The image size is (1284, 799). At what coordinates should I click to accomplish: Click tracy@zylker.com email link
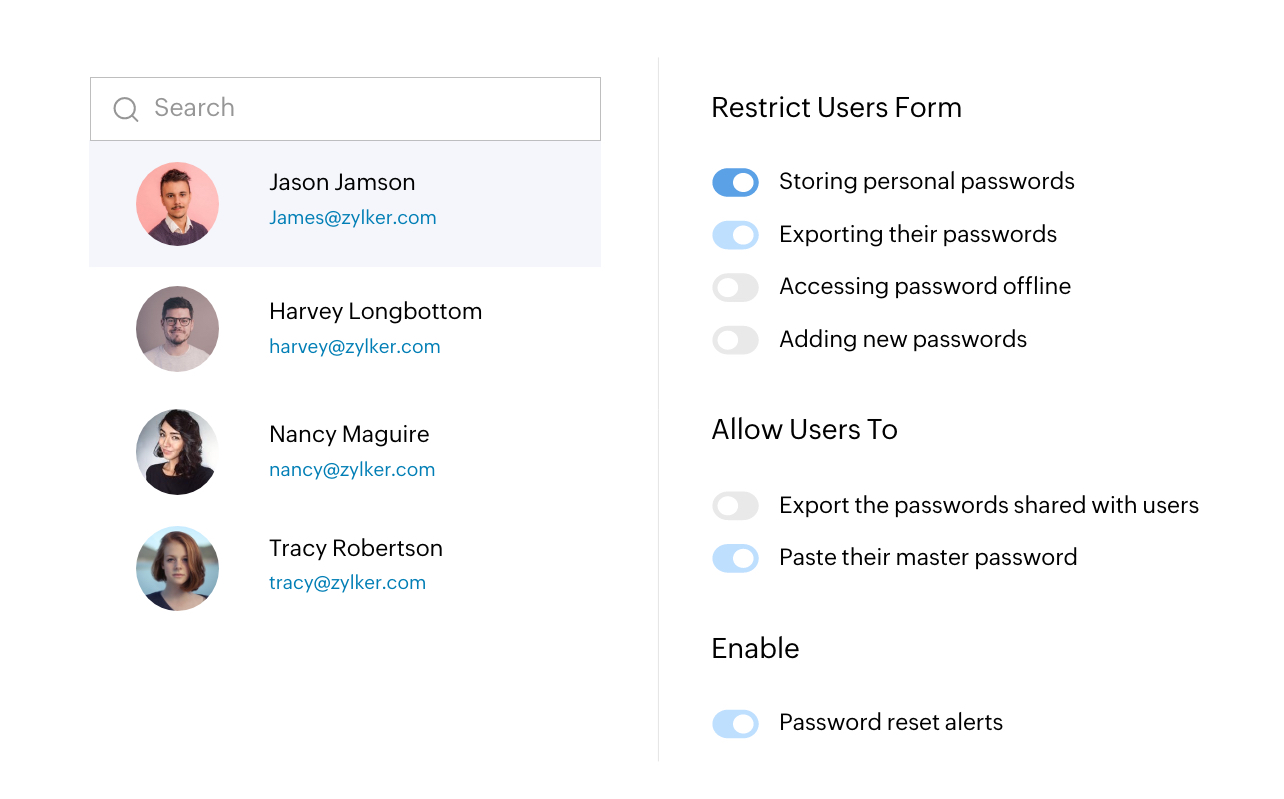tap(347, 583)
